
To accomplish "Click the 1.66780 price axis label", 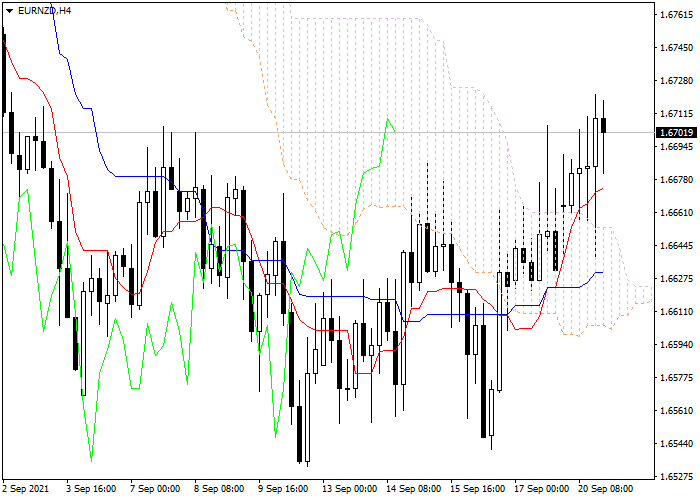I will [676, 179].
